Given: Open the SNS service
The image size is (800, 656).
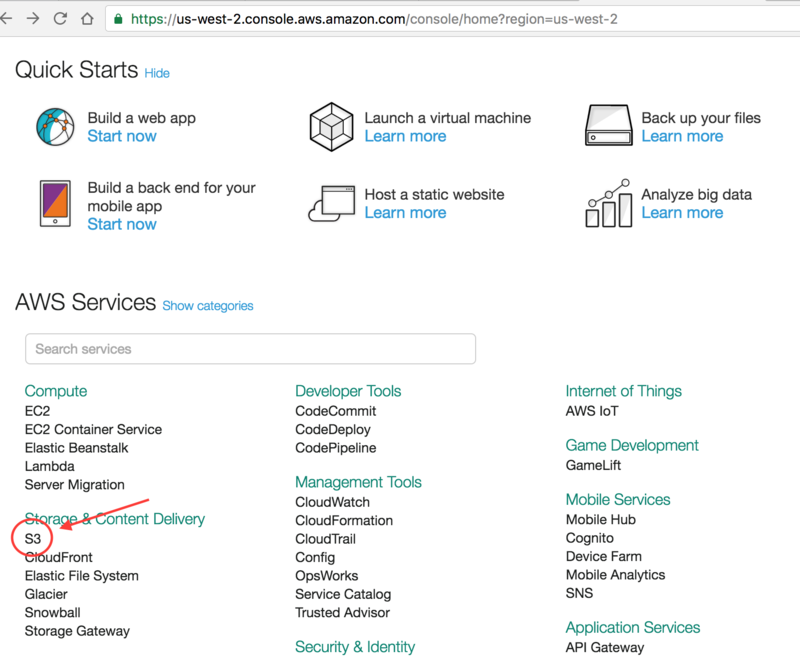Looking at the screenshot, I should pyautogui.click(x=579, y=593).
